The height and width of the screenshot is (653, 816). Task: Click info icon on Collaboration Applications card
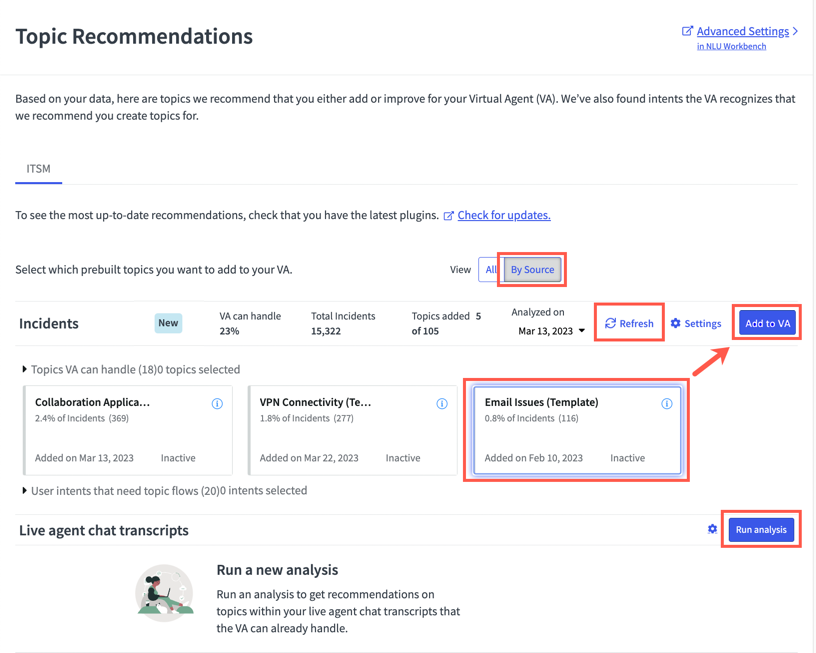[217, 404]
